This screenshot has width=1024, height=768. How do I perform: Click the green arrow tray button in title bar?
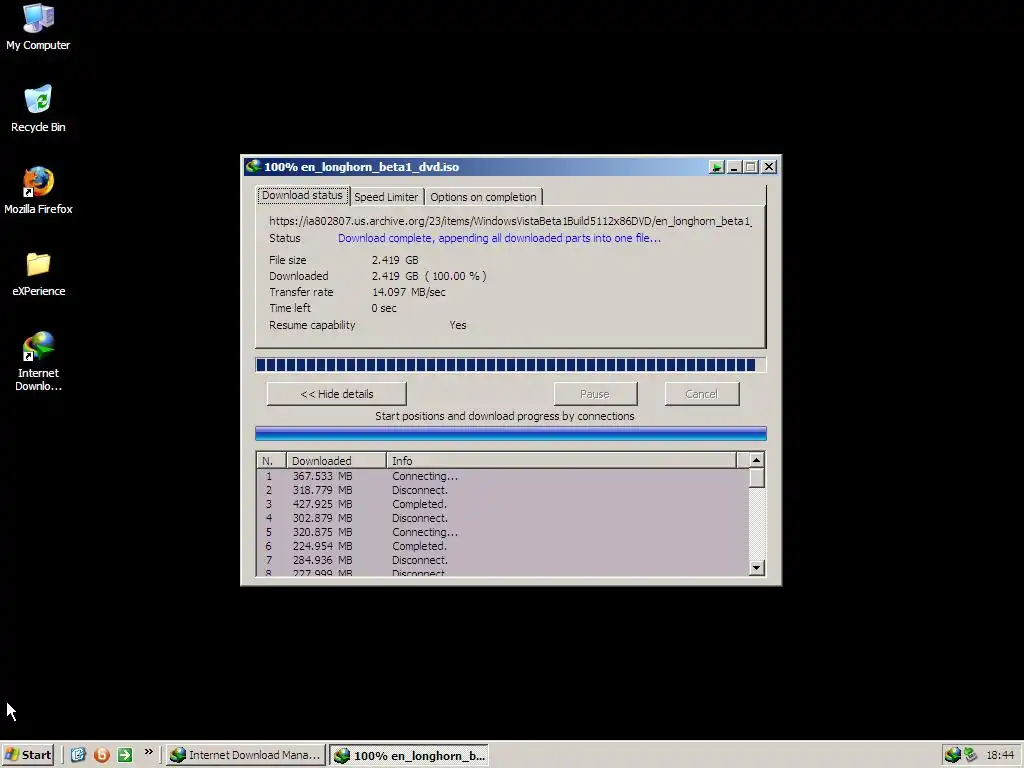(x=716, y=167)
